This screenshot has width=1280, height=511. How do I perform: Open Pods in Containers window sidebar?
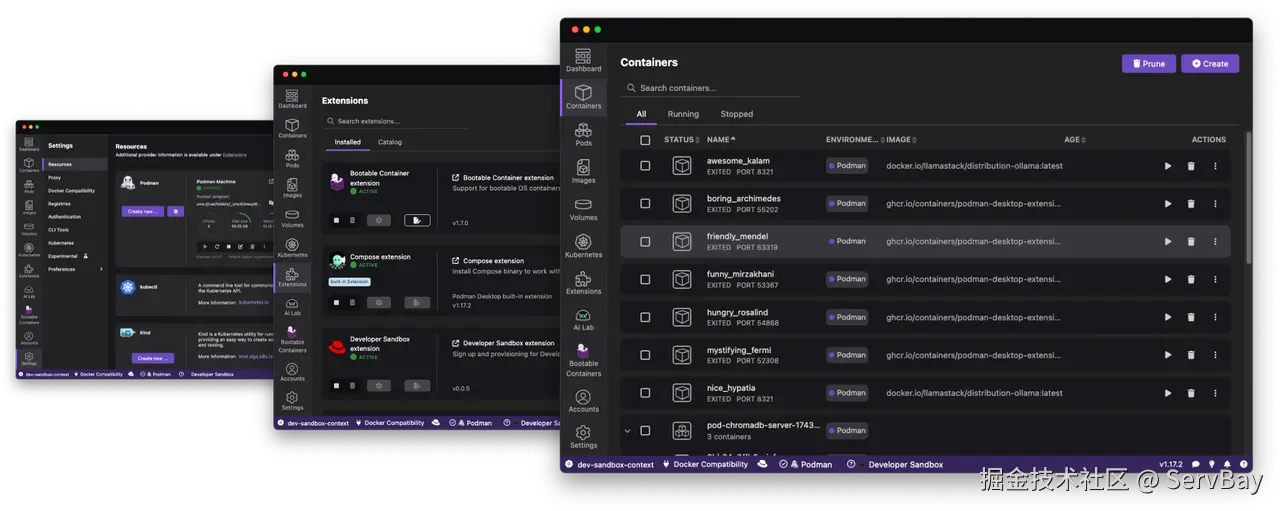pyautogui.click(x=583, y=134)
